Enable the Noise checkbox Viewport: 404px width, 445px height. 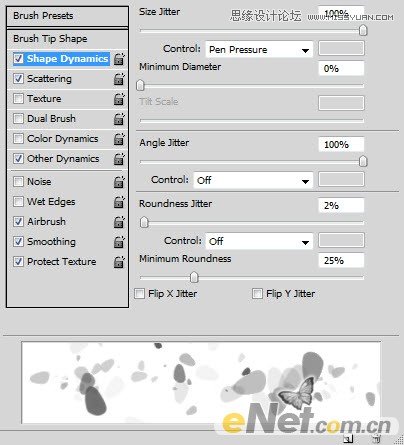[x=18, y=181]
